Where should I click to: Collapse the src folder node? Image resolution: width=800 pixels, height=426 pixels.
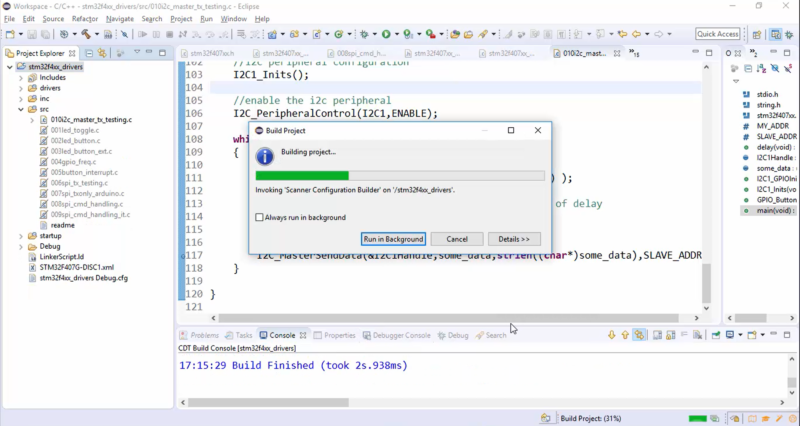[21, 109]
